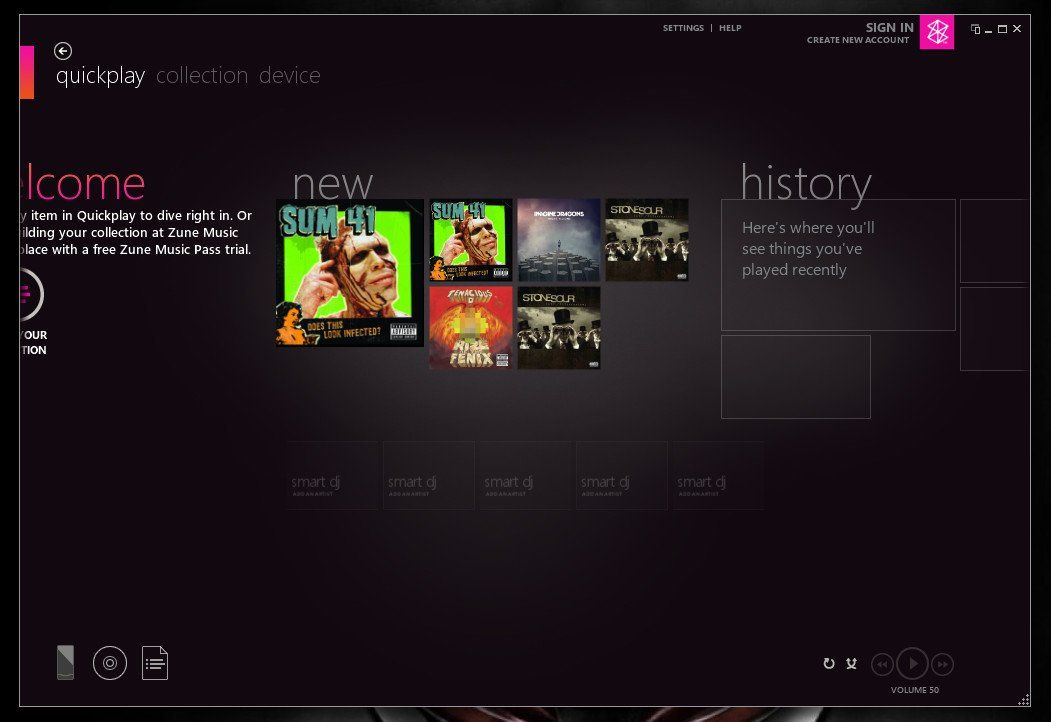
Task: Click the pink Zune logo tile
Action: click(x=936, y=32)
